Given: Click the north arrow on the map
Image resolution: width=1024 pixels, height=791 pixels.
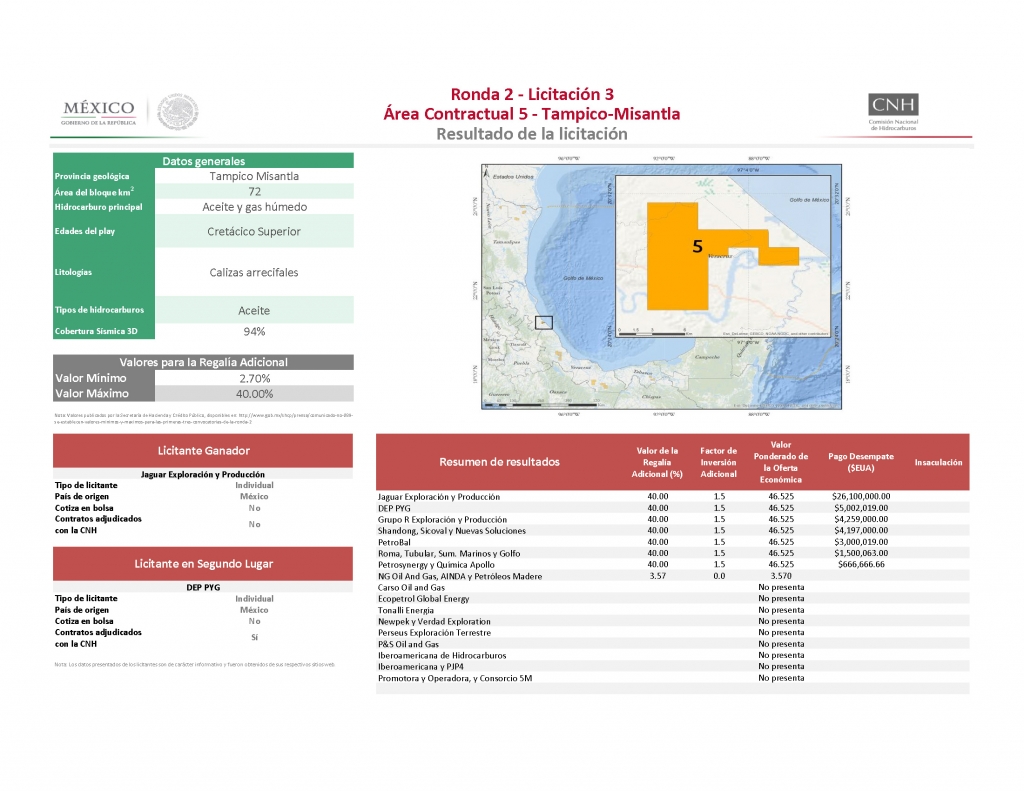Looking at the screenshot, I should click(484, 172).
